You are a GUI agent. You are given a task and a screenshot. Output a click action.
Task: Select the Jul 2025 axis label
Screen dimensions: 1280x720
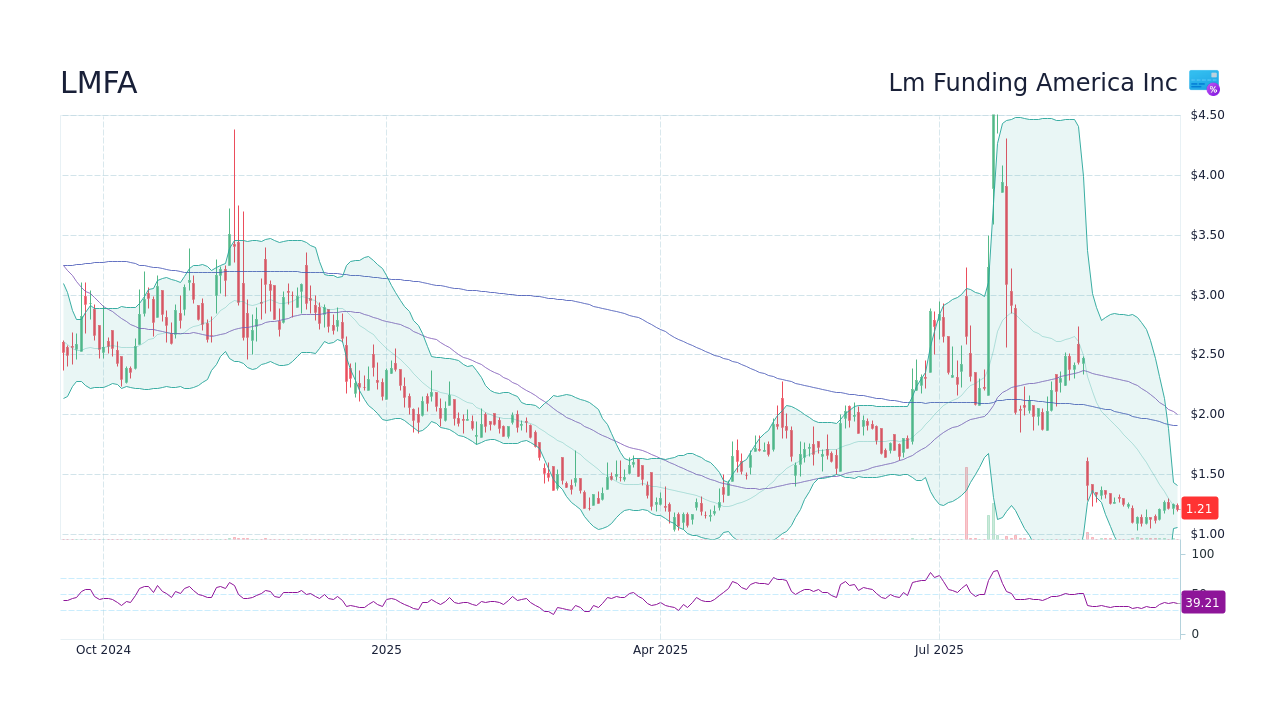(x=938, y=649)
